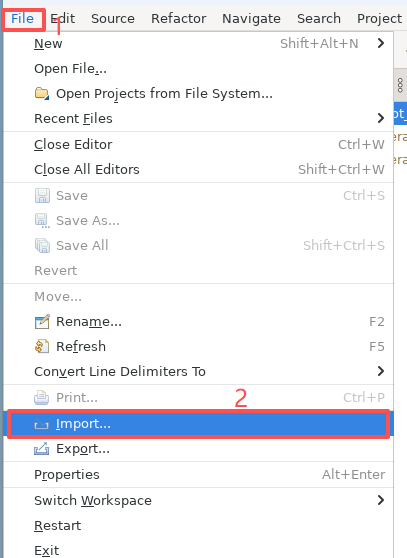Open the Navigate menu
407x558 pixels.
(252, 19)
